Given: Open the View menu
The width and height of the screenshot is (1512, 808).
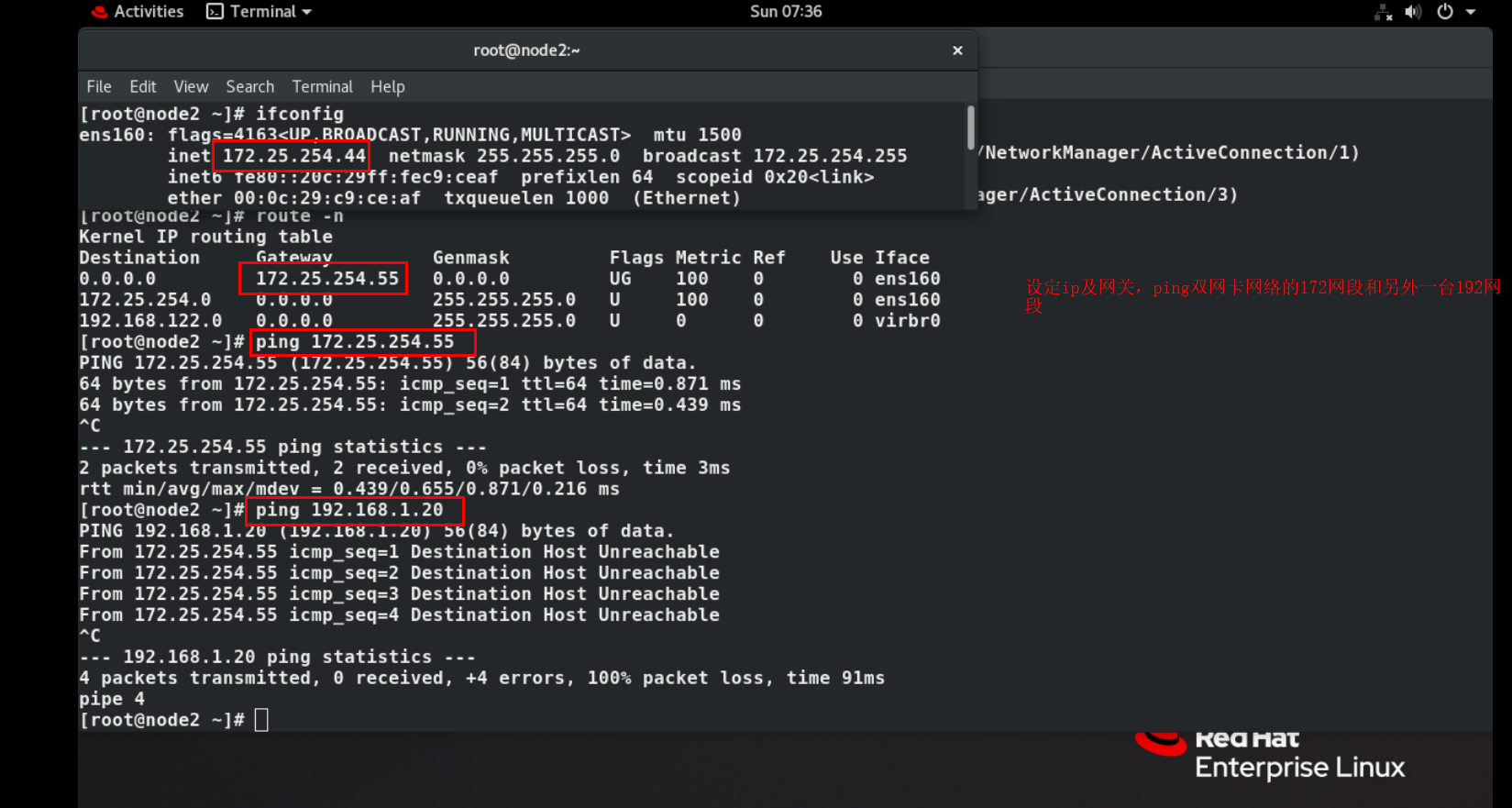Looking at the screenshot, I should pyautogui.click(x=191, y=86).
